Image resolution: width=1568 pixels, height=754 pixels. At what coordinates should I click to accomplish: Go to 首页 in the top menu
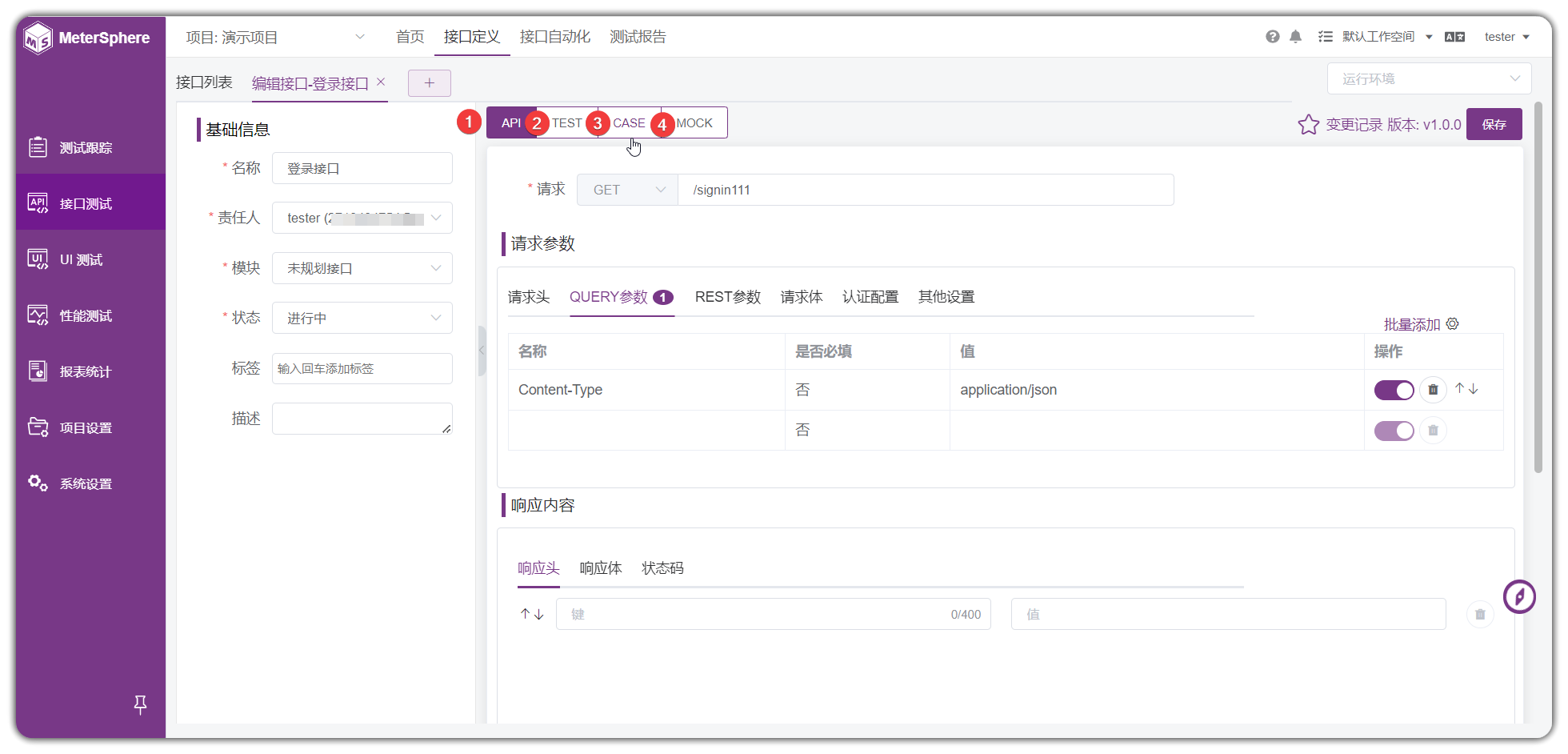pos(410,37)
